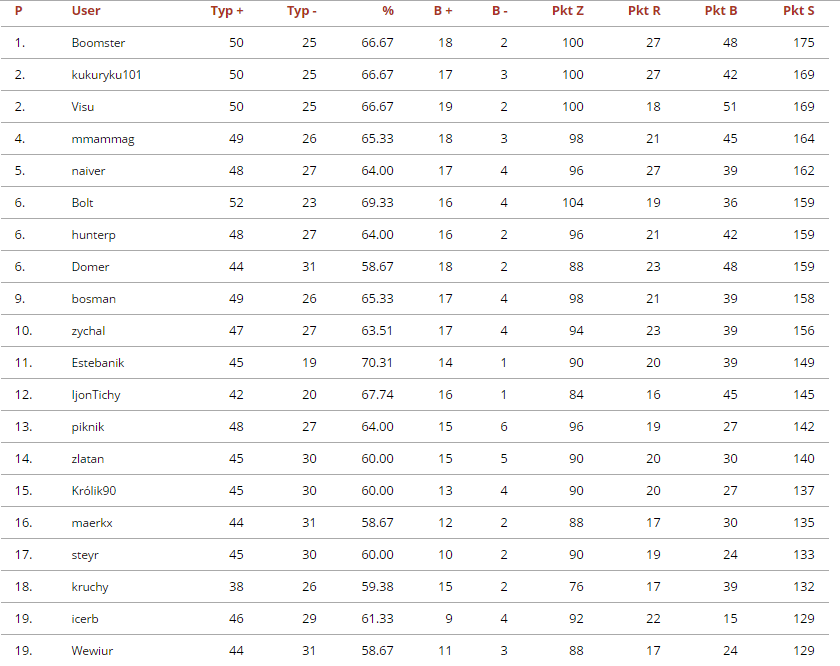The height and width of the screenshot is (666, 840).
Task: Sort by the Pkt R column header
Action: click(x=644, y=11)
